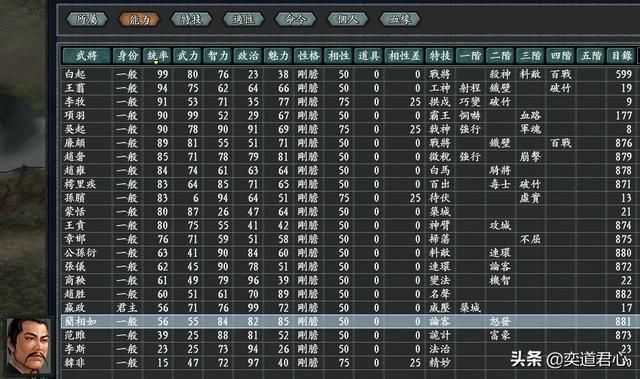Click the 目錄 column header
640x379 pixels.
pyautogui.click(x=621, y=55)
